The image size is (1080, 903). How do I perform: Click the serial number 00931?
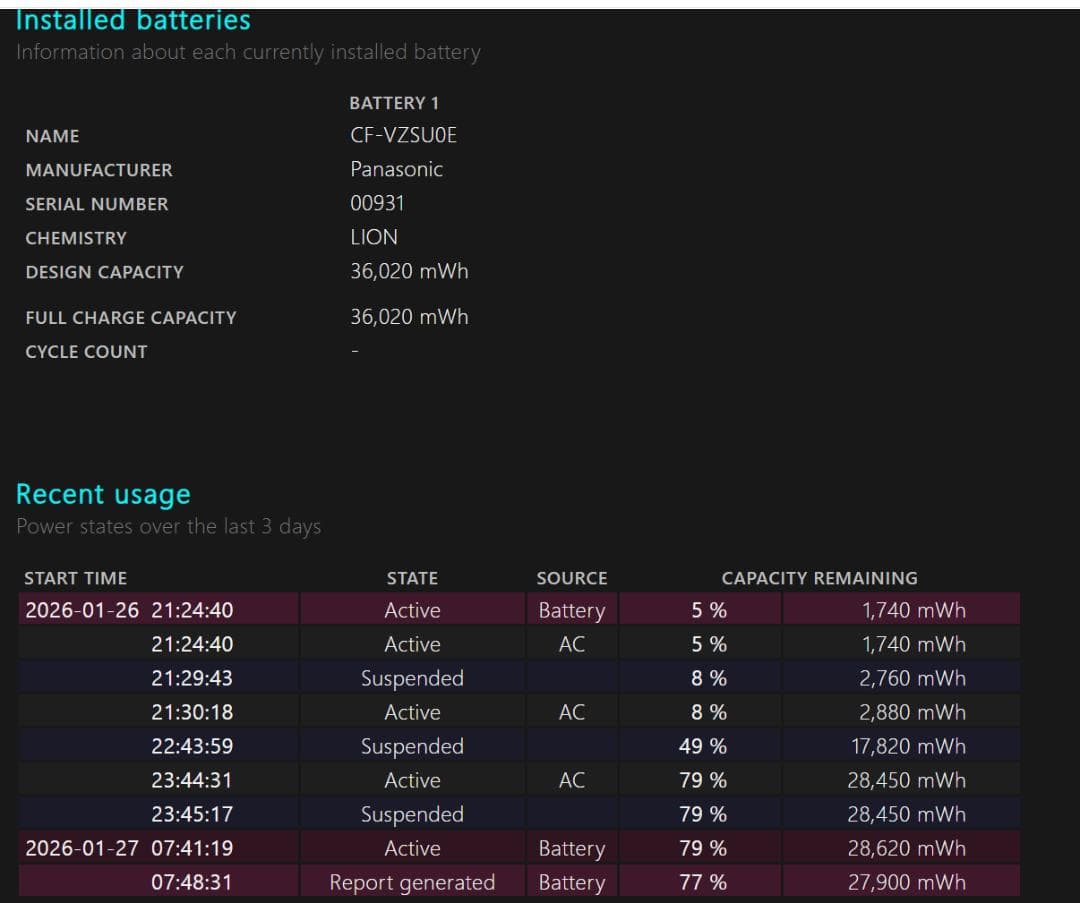[377, 203]
